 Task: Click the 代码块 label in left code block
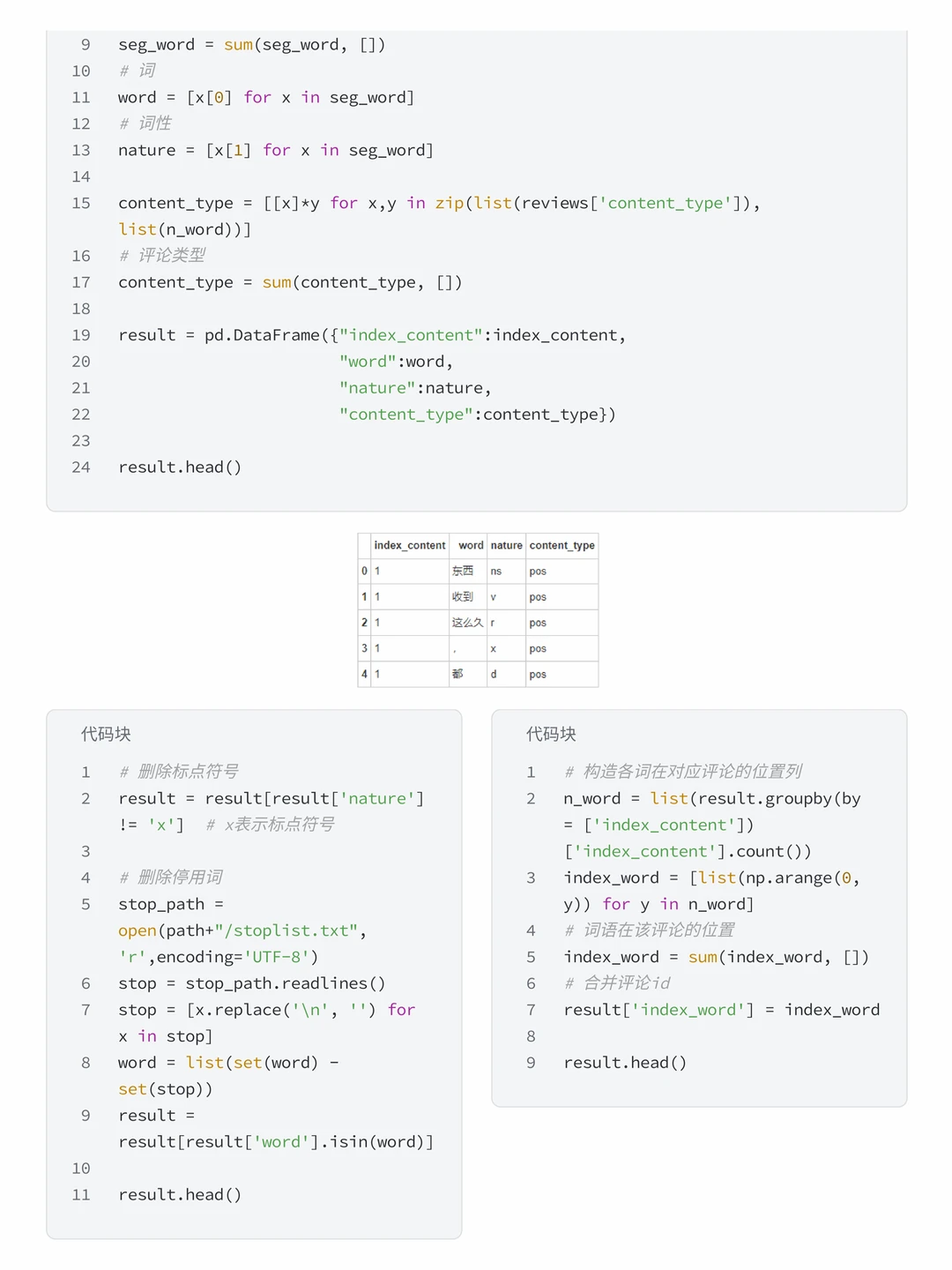pyautogui.click(x=106, y=734)
